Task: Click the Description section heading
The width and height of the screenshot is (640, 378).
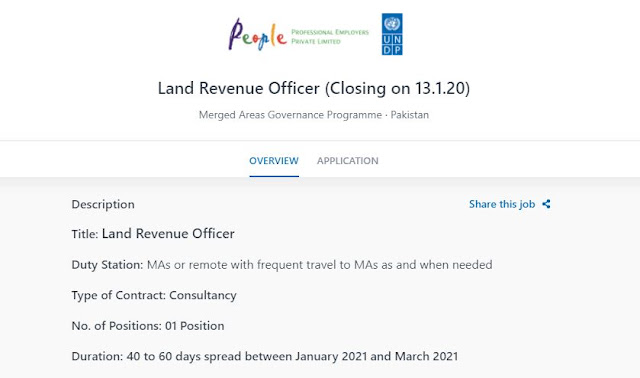Action: (103, 205)
